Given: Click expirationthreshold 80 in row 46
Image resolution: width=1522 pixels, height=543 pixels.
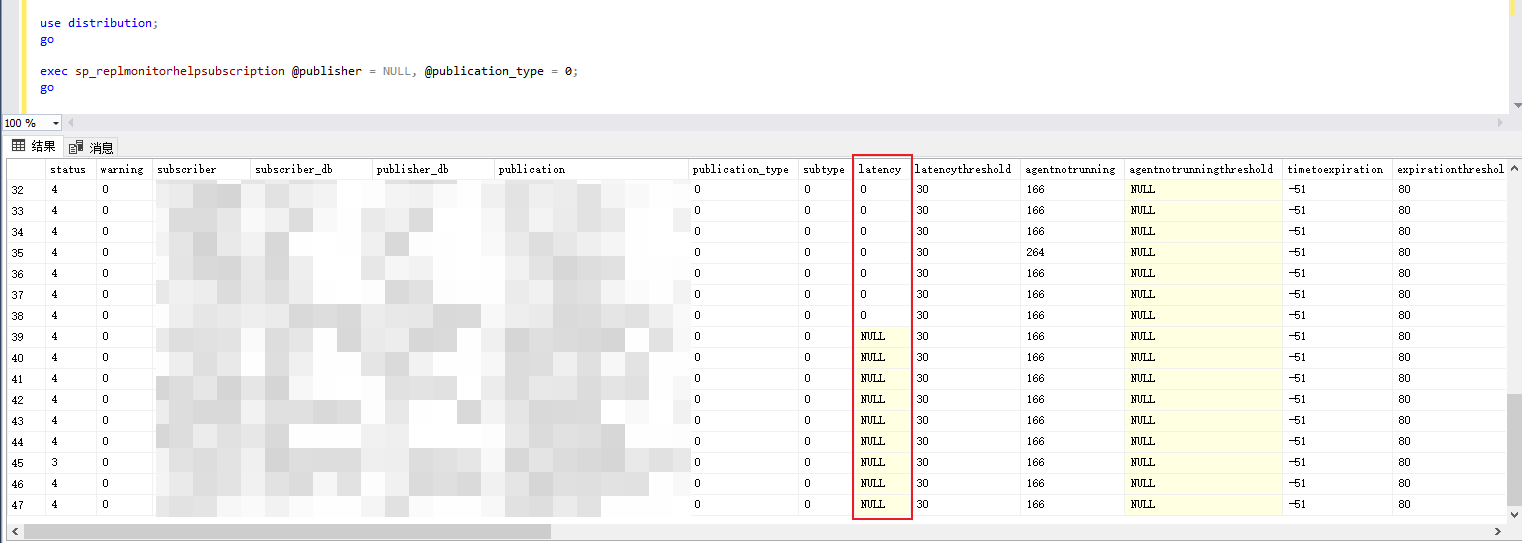Looking at the screenshot, I should pos(1450,484).
